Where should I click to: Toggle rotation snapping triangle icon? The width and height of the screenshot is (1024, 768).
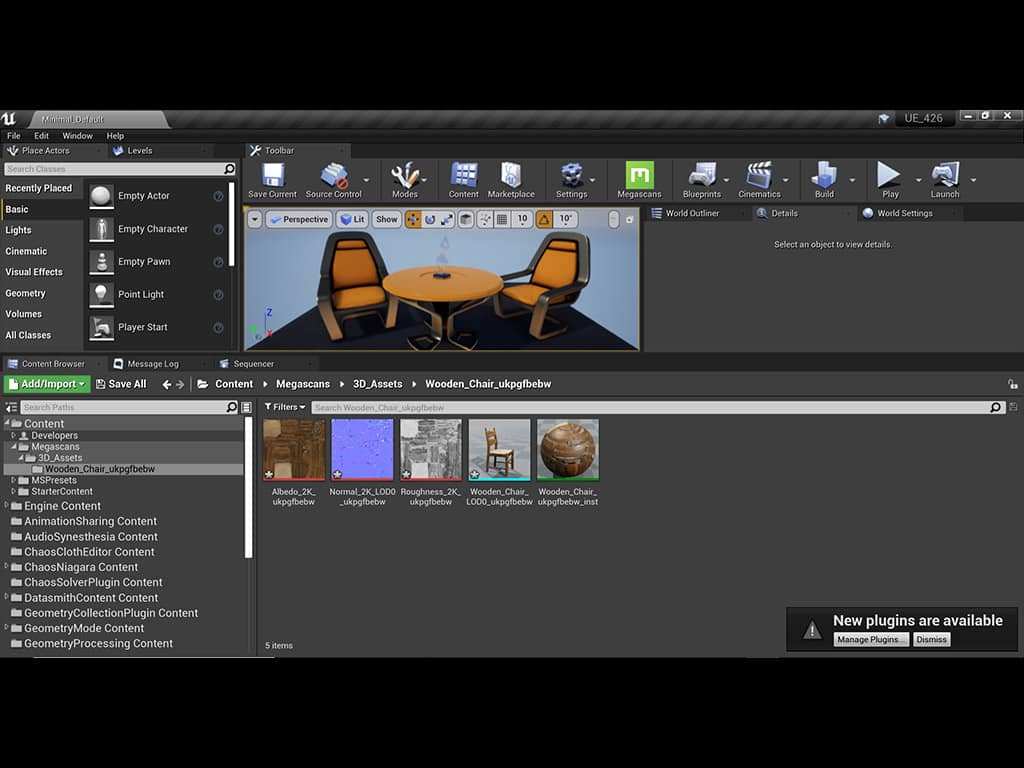coord(544,219)
